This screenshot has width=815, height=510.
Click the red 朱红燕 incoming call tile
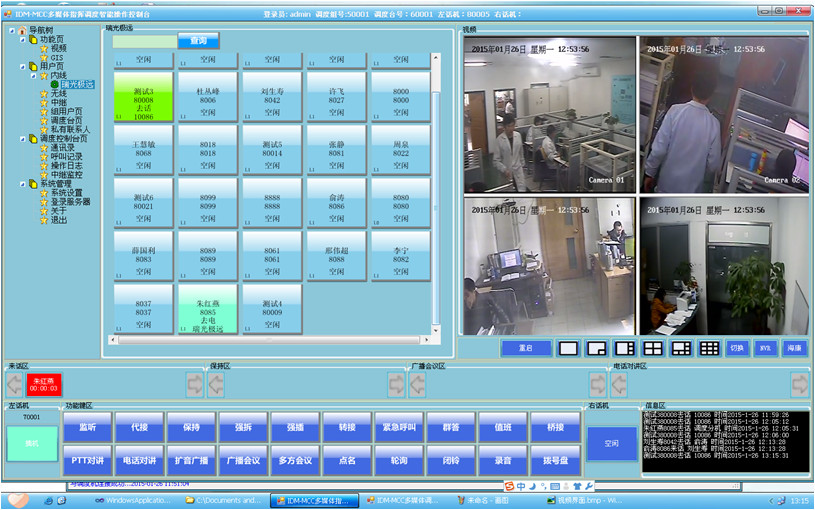click(x=45, y=385)
